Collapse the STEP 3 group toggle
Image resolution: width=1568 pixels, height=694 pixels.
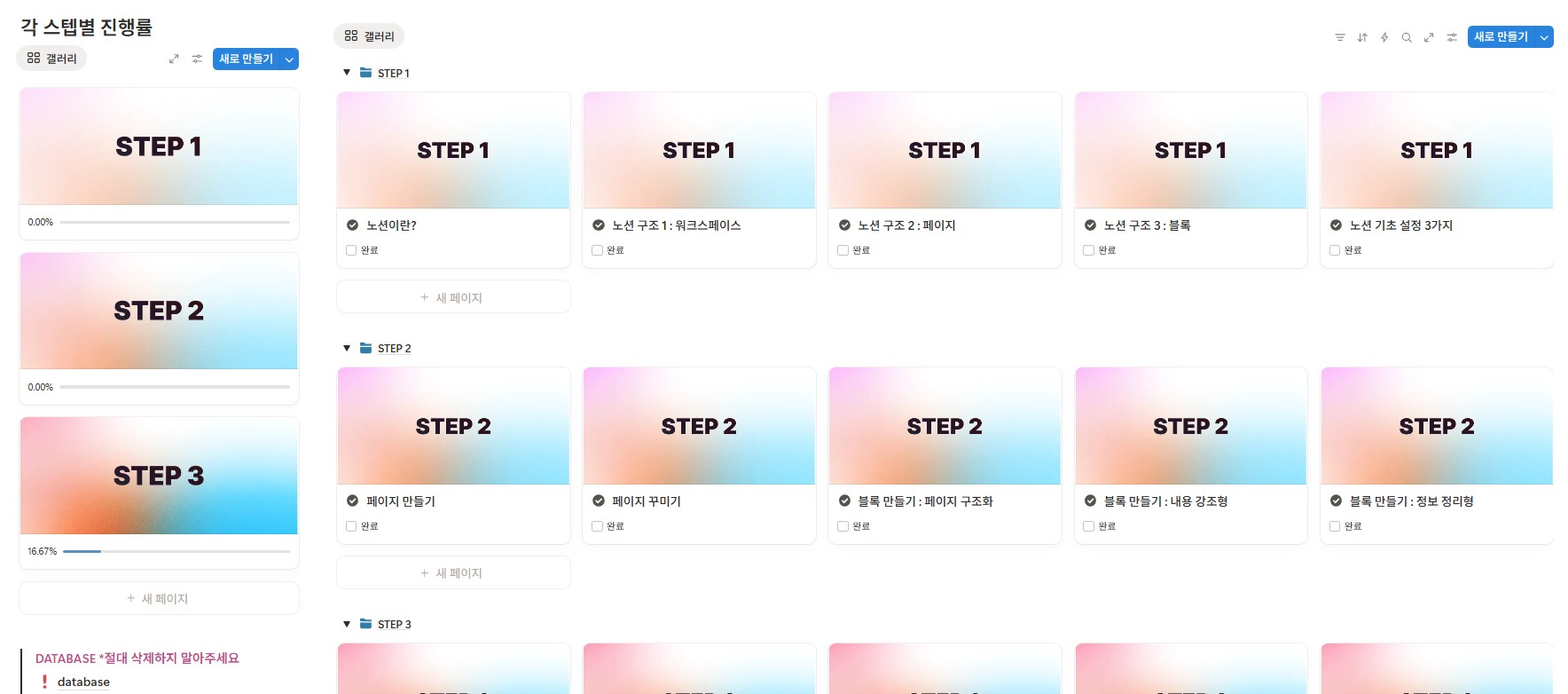347,624
